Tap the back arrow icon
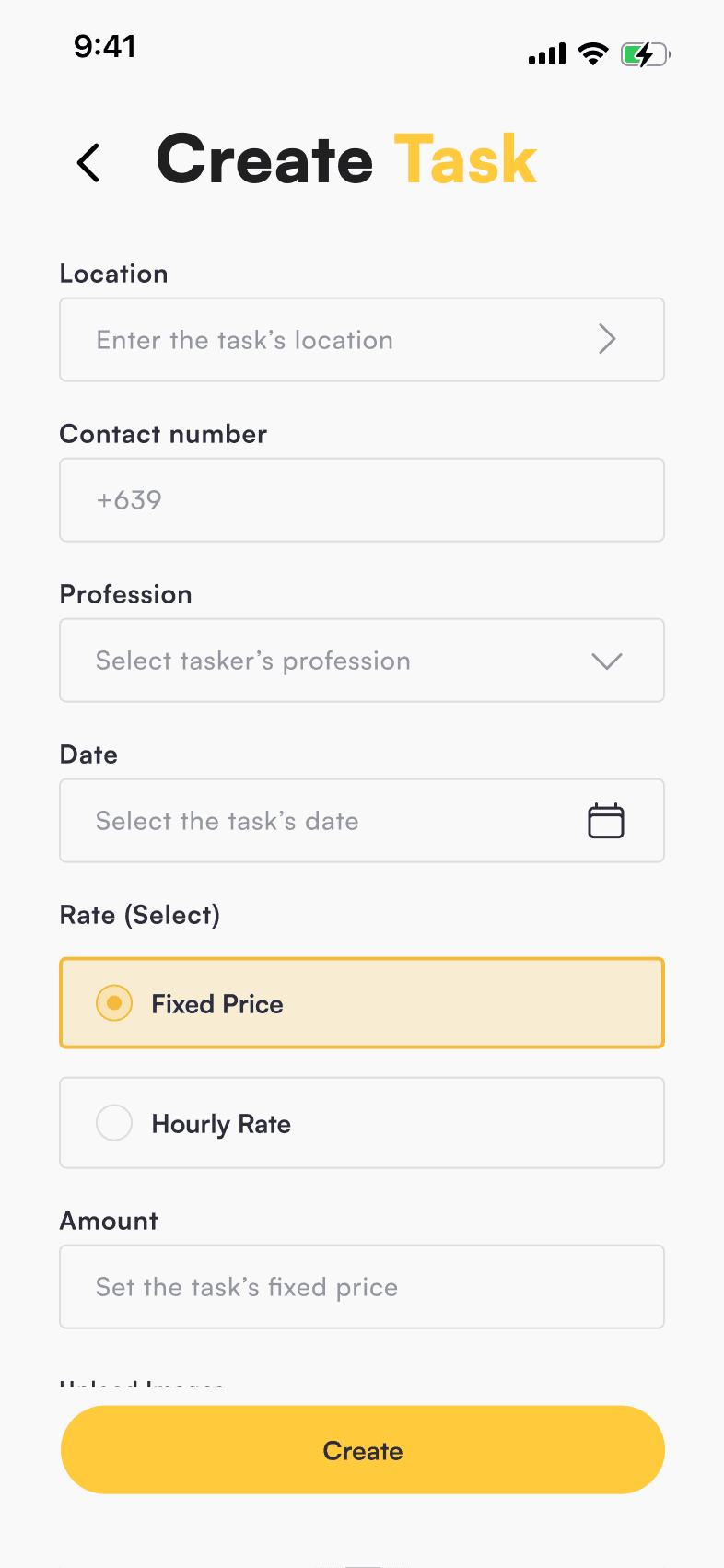724x1568 pixels. [x=88, y=163]
